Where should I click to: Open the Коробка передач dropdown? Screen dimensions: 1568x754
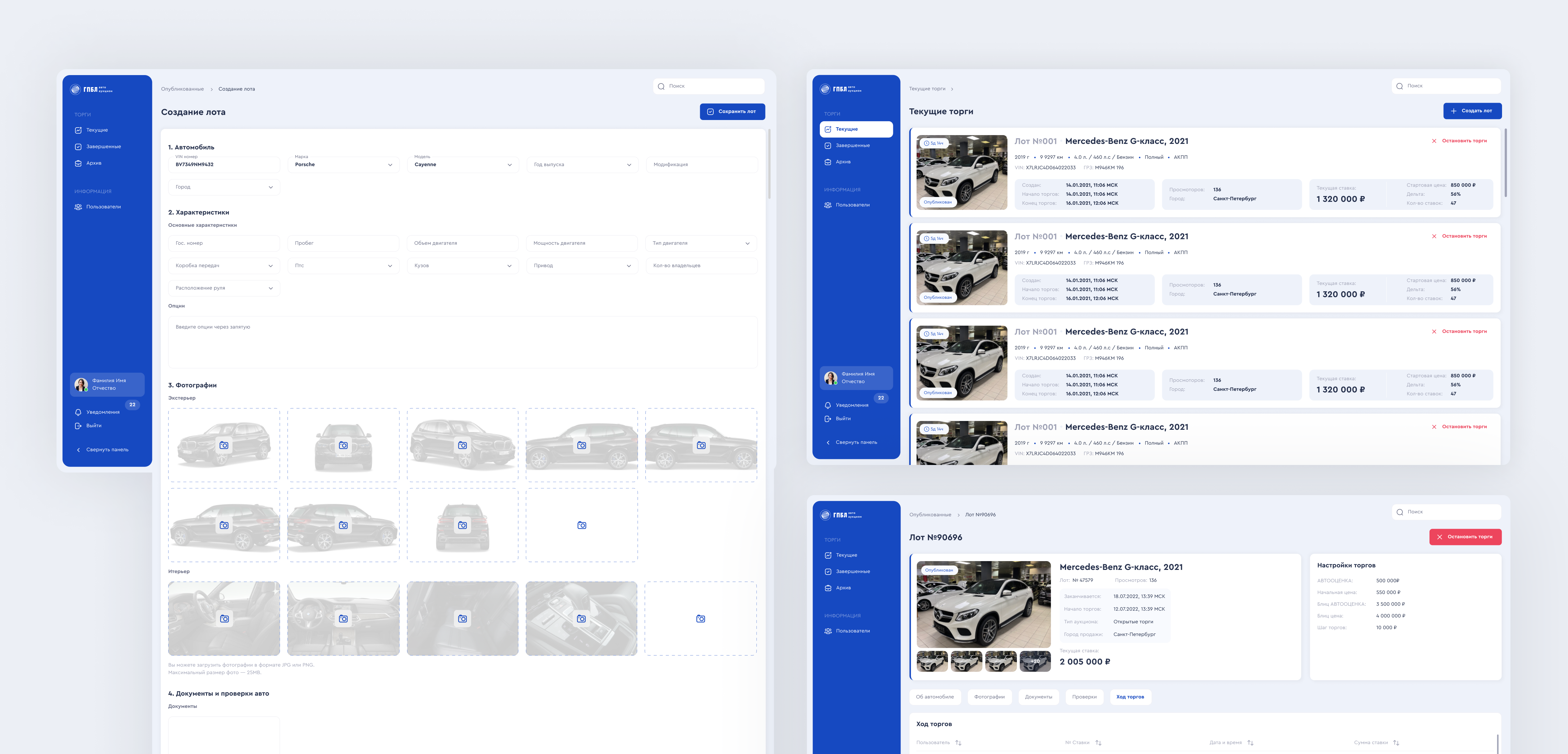pos(224,265)
